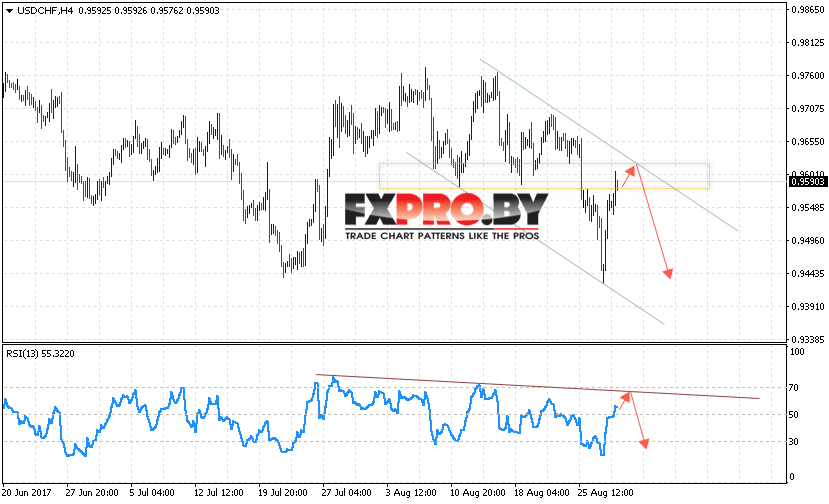Click the 0.93910 price scale label
Image resolution: width=829 pixels, height=504 pixels.
(x=807, y=307)
